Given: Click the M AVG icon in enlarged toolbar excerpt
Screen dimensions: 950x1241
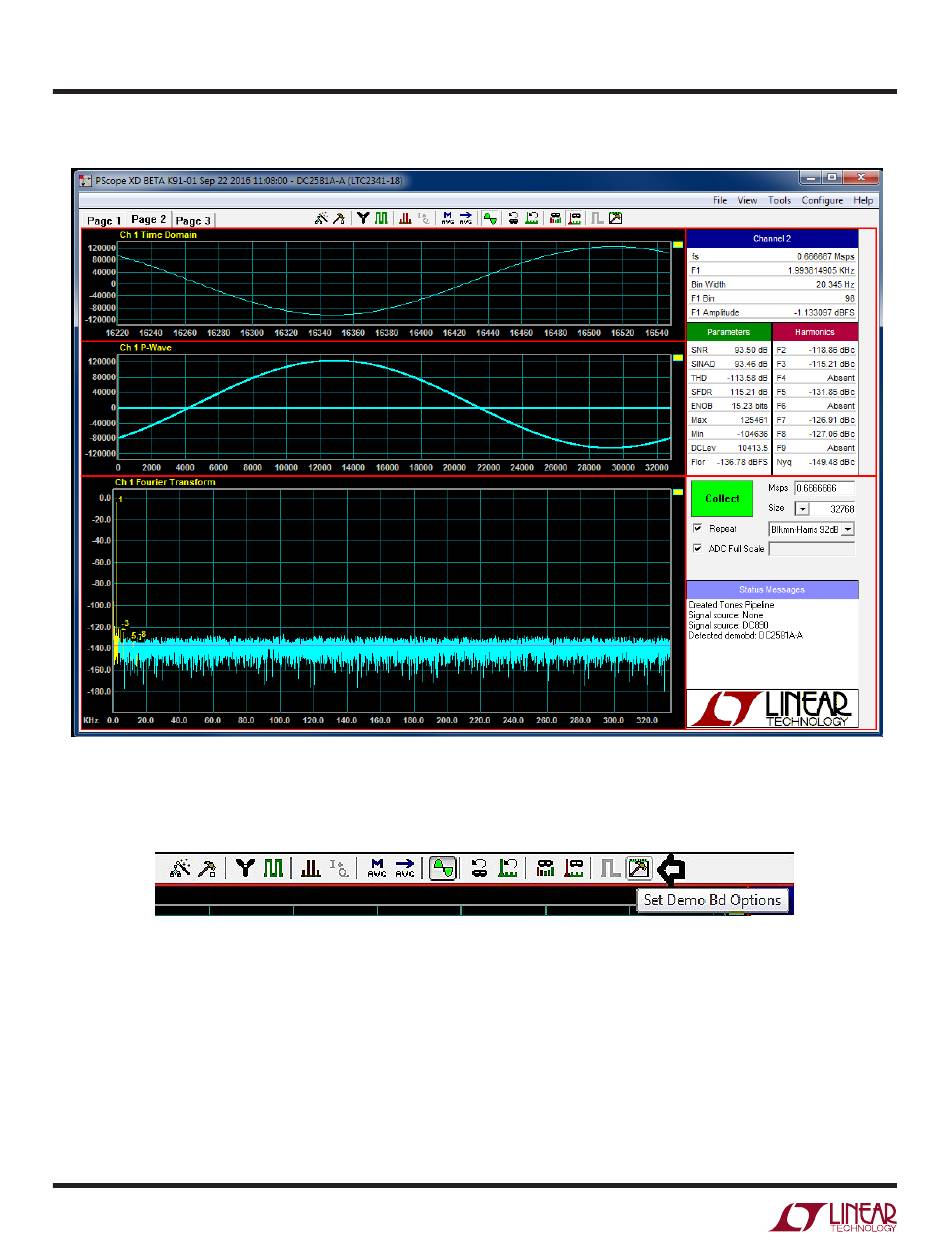Looking at the screenshot, I should tap(377, 869).
